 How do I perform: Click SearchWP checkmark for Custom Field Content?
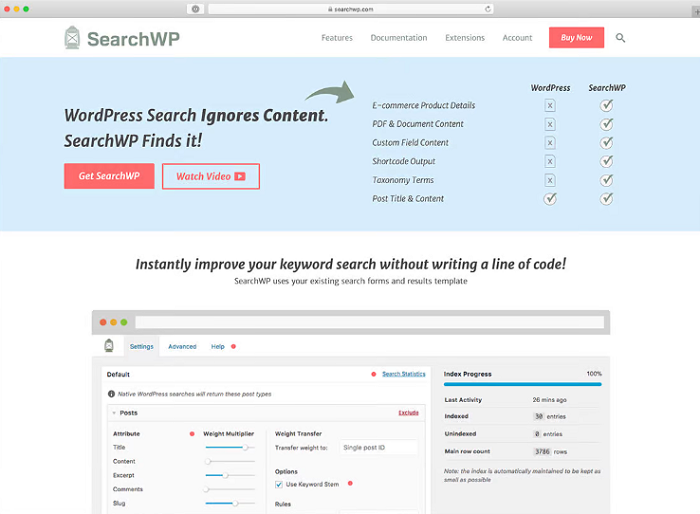(606, 142)
